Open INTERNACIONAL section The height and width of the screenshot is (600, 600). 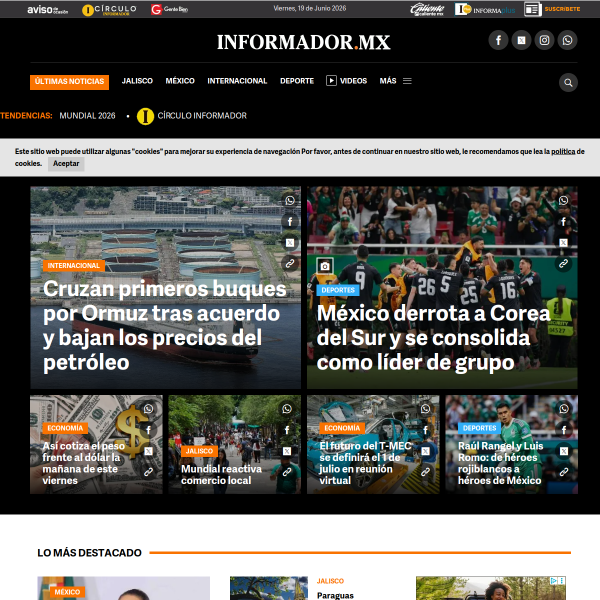coord(237,81)
